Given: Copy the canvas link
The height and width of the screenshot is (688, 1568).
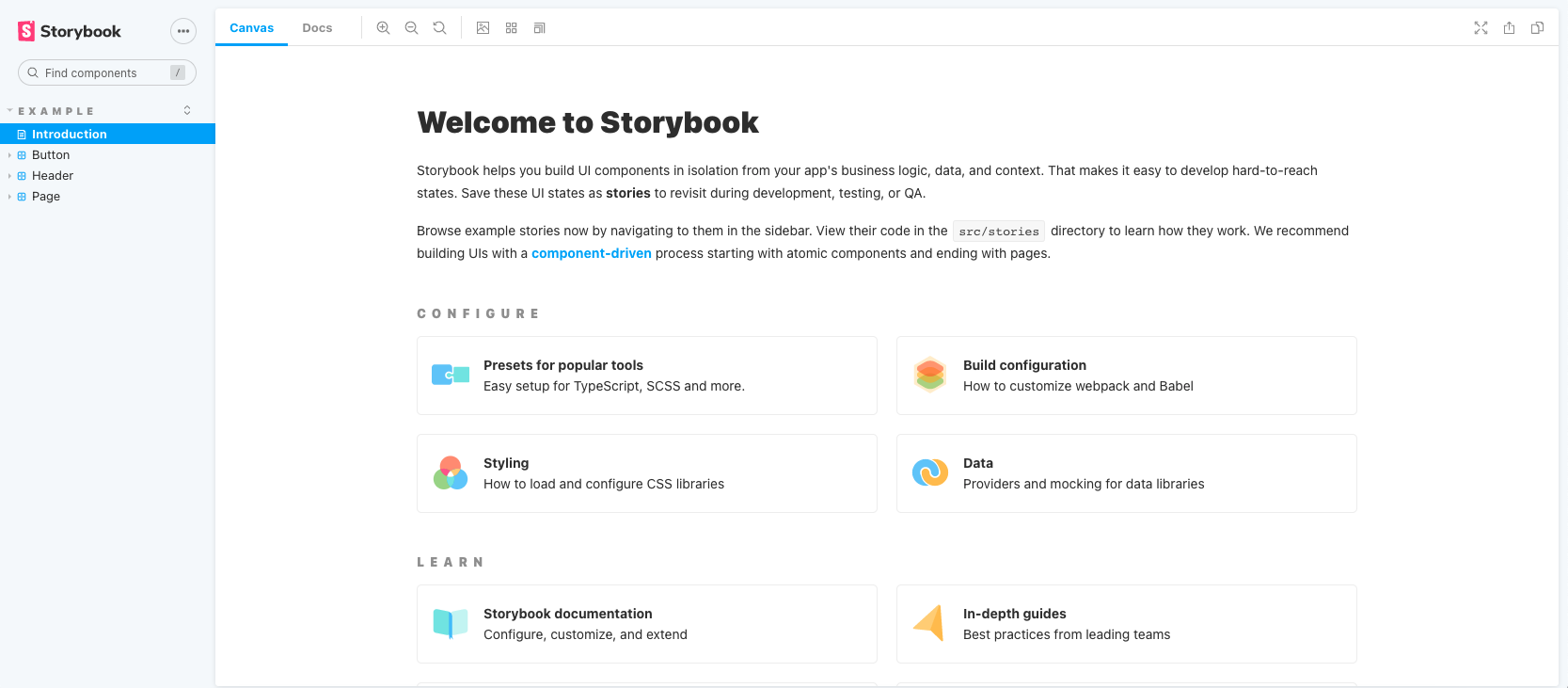Looking at the screenshot, I should click(x=1537, y=28).
